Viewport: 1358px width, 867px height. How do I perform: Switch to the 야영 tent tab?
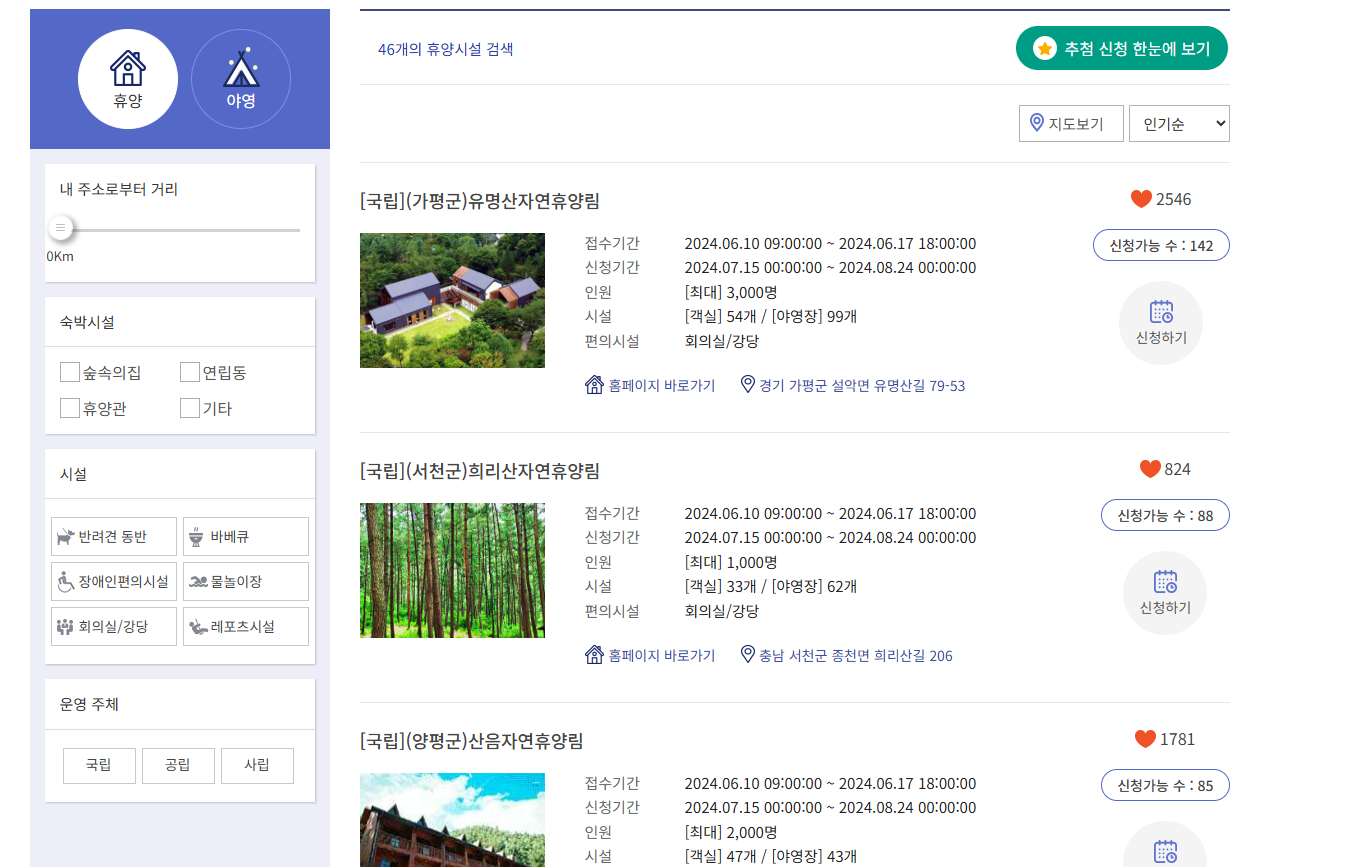click(x=241, y=79)
